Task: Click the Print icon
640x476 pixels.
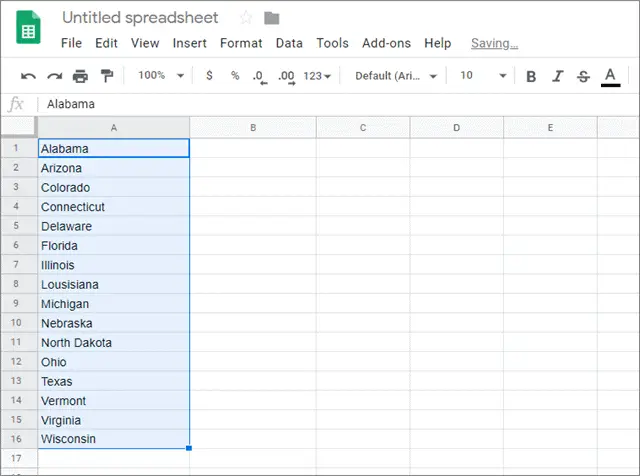Action: point(80,76)
